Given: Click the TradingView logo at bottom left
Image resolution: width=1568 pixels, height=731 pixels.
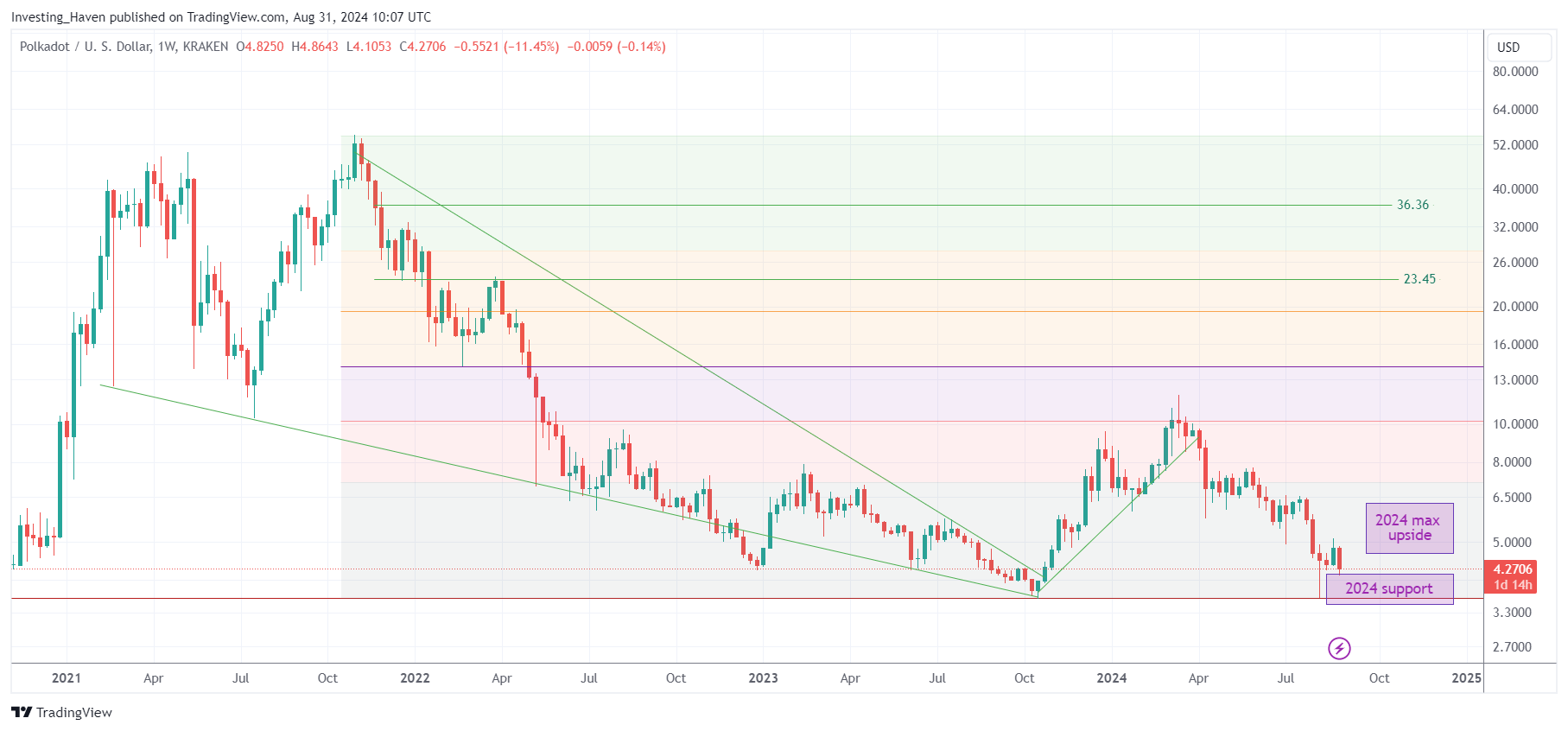Looking at the screenshot, I should coord(61,712).
